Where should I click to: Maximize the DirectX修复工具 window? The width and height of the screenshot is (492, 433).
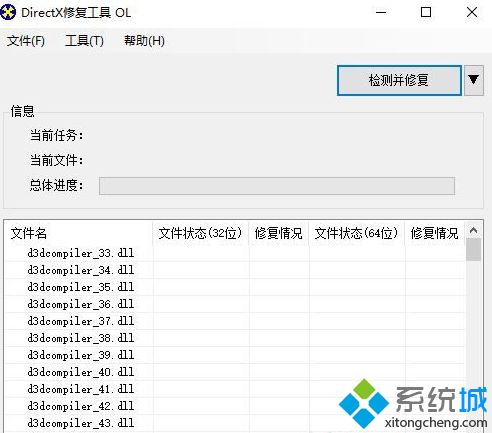pos(426,12)
